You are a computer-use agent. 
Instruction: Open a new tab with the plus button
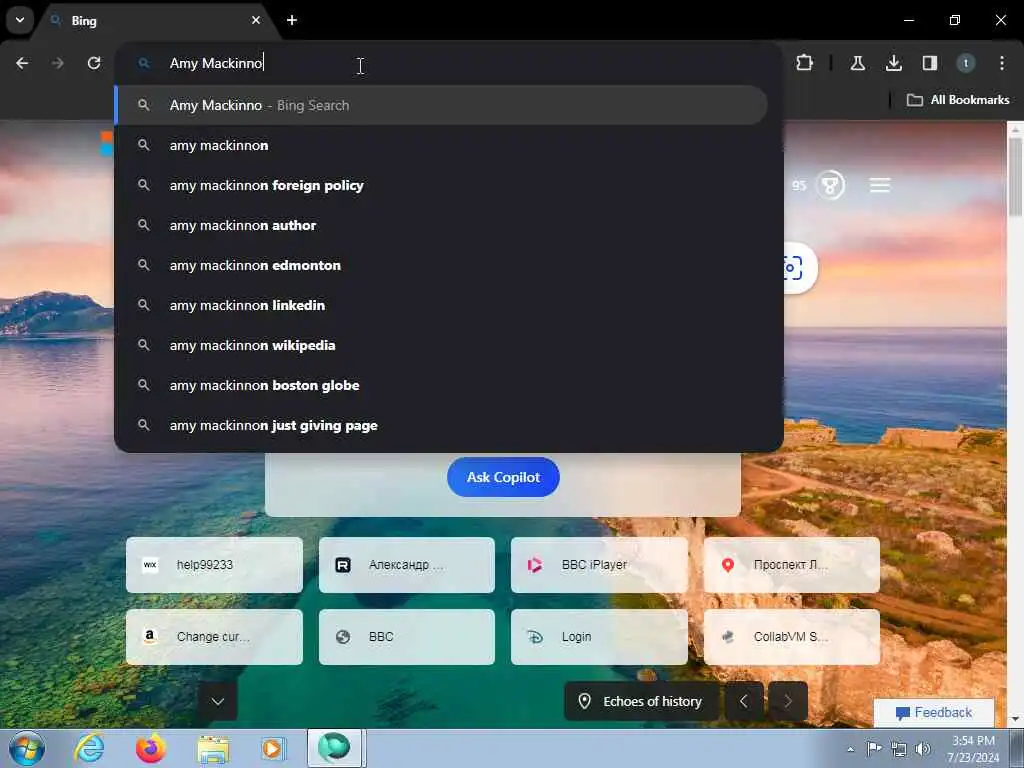point(292,20)
